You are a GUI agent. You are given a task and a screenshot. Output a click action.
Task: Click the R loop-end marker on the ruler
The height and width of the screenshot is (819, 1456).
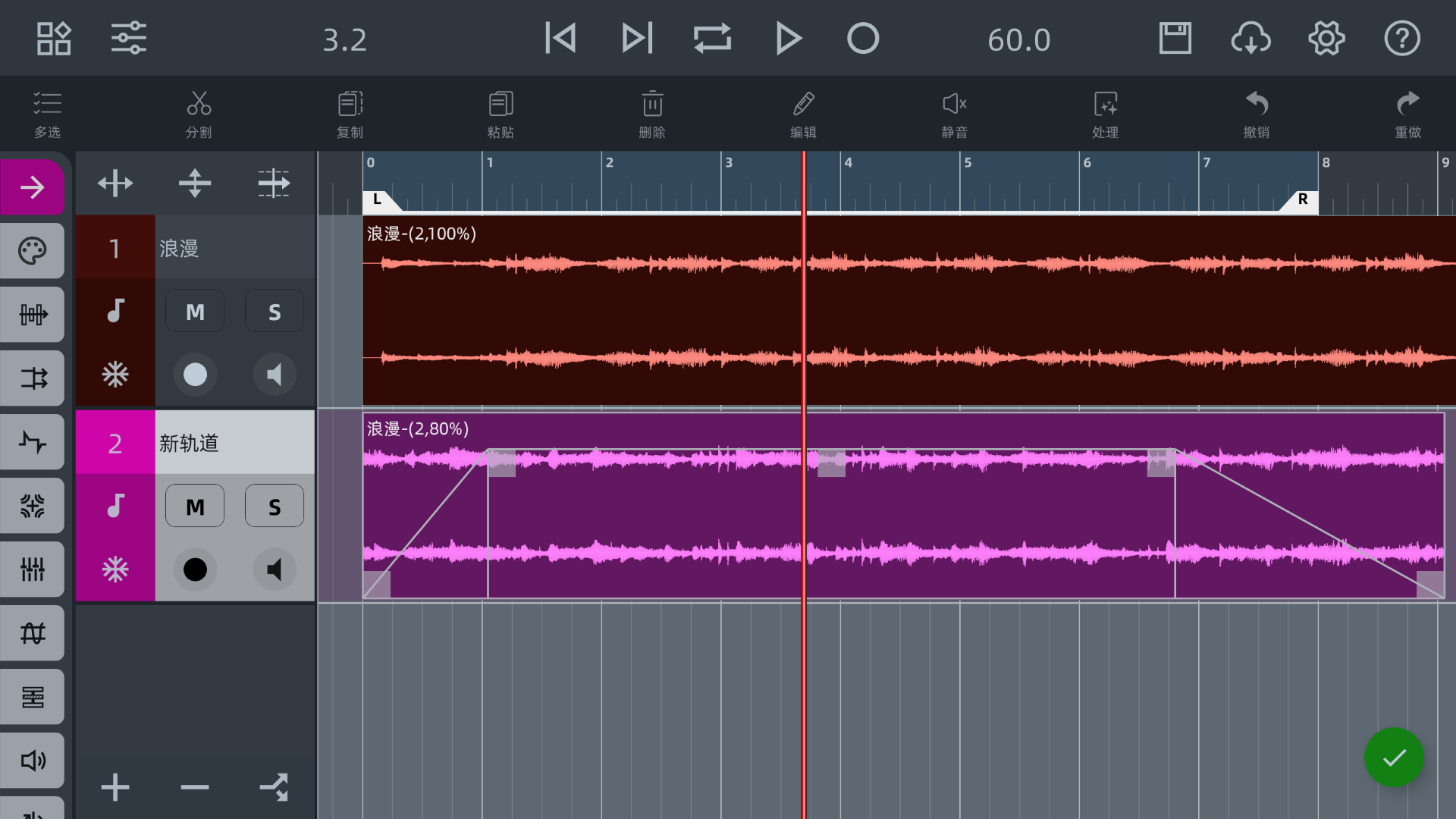(x=1302, y=199)
